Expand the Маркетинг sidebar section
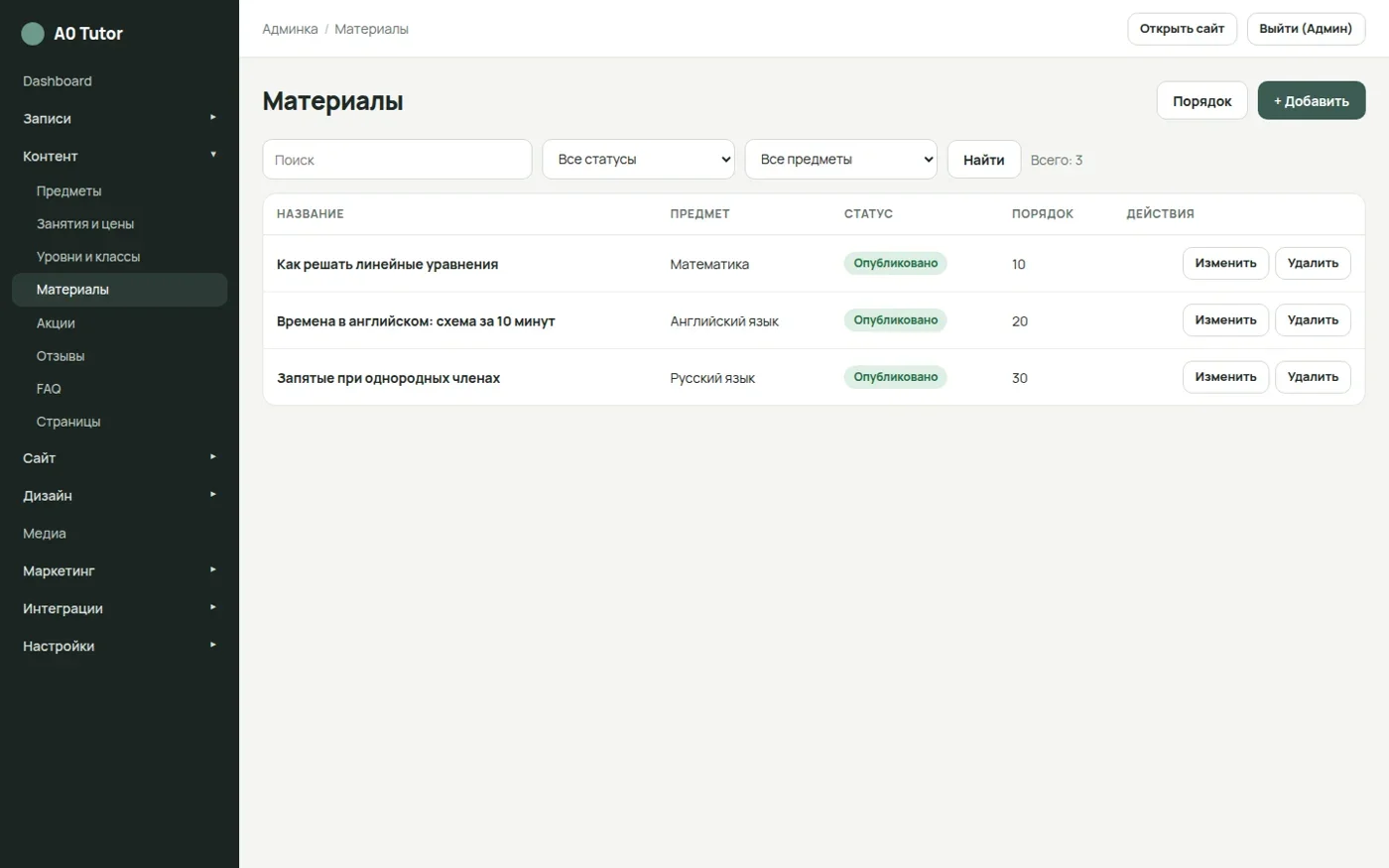Image resolution: width=1389 pixels, height=868 pixels. point(119,570)
